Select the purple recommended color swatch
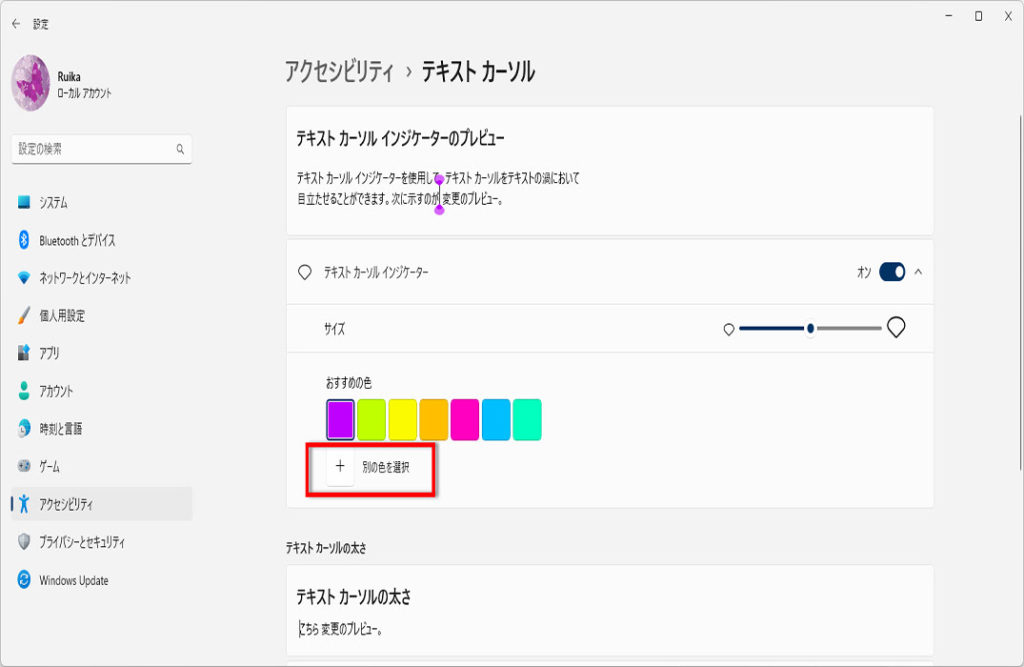 pos(341,419)
